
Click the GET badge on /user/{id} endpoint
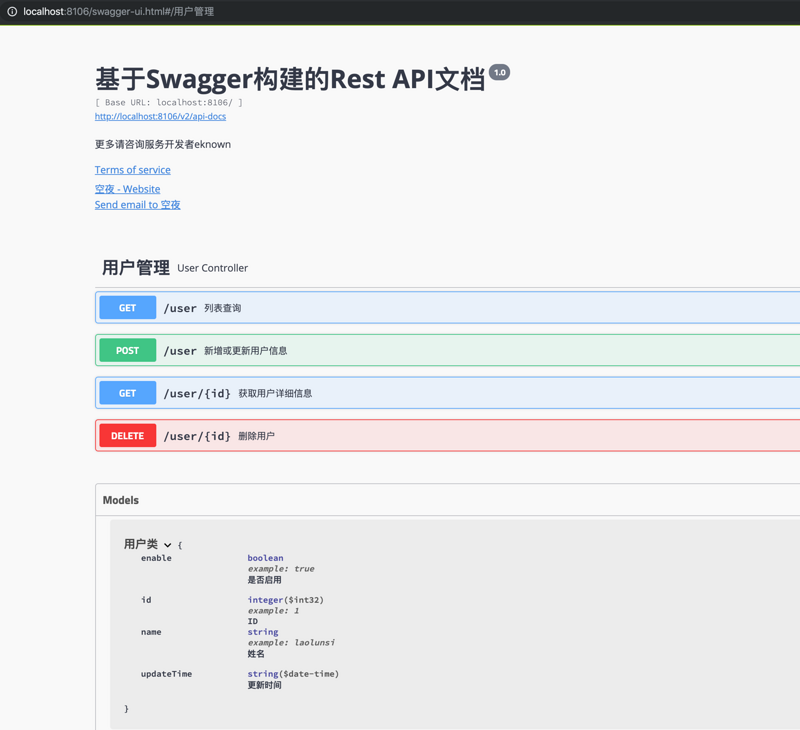click(127, 392)
